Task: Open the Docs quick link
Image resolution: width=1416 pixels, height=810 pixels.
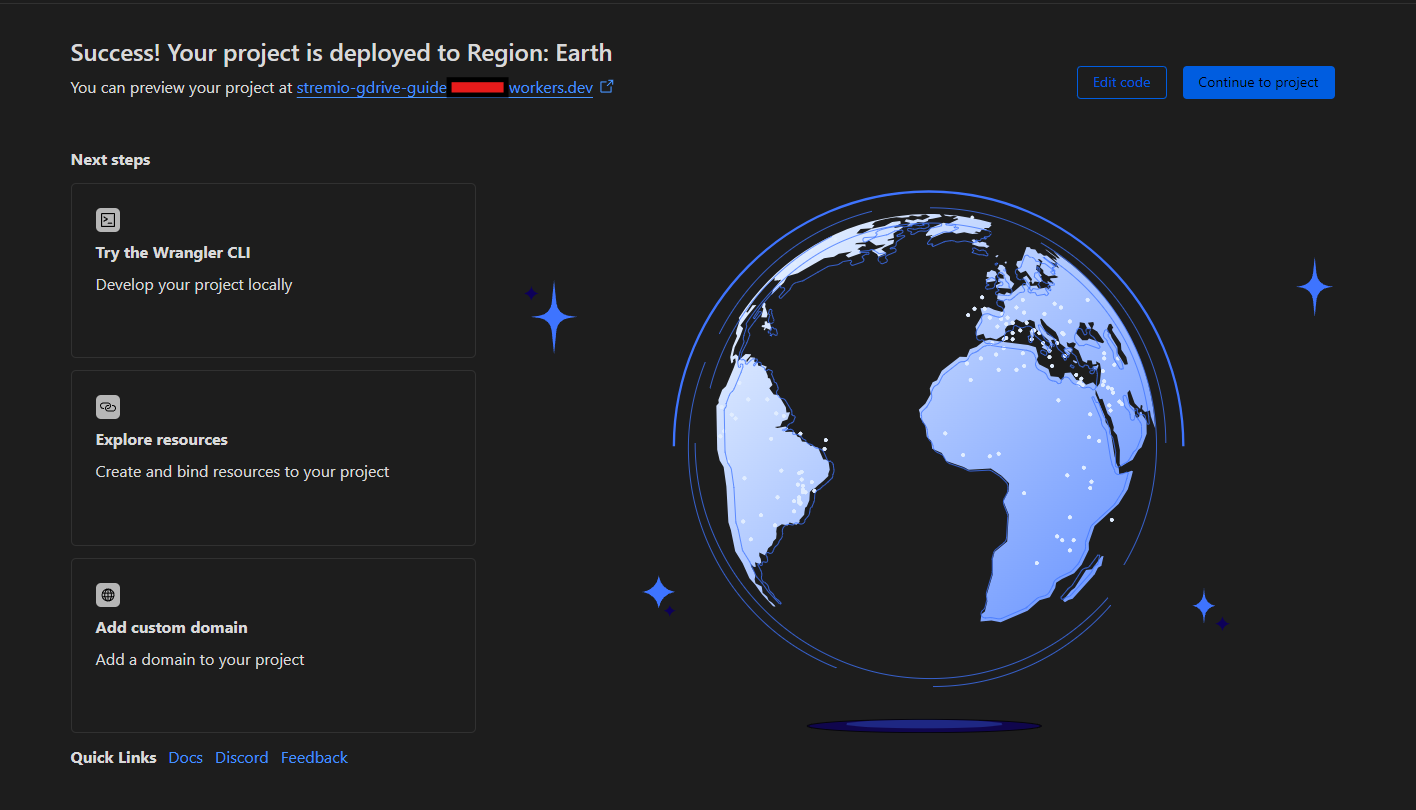Action: (186, 758)
